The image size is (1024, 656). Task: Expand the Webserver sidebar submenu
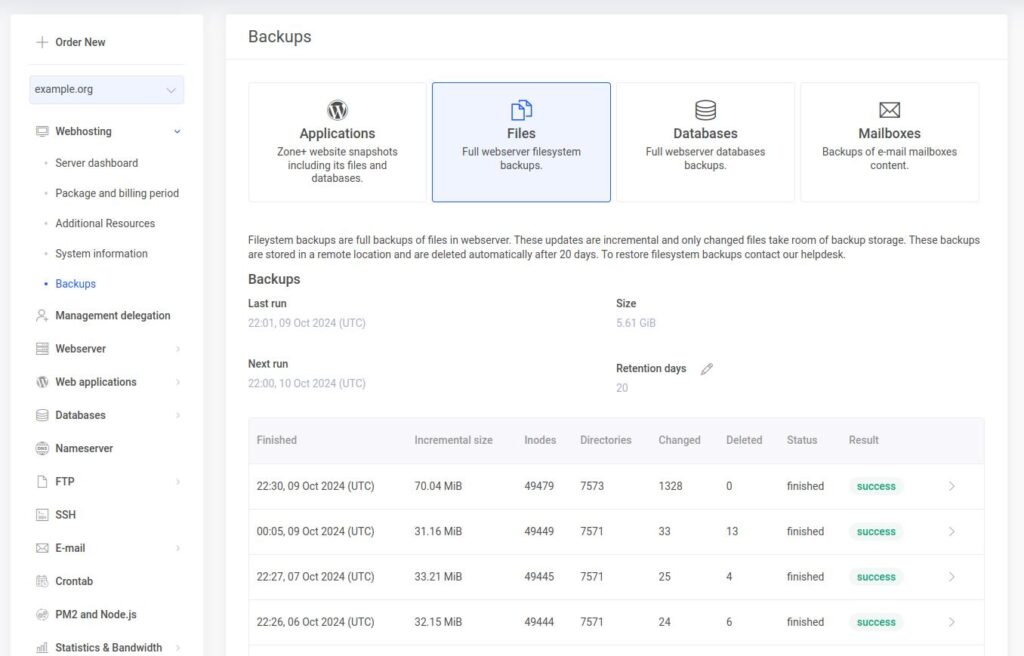(177, 349)
